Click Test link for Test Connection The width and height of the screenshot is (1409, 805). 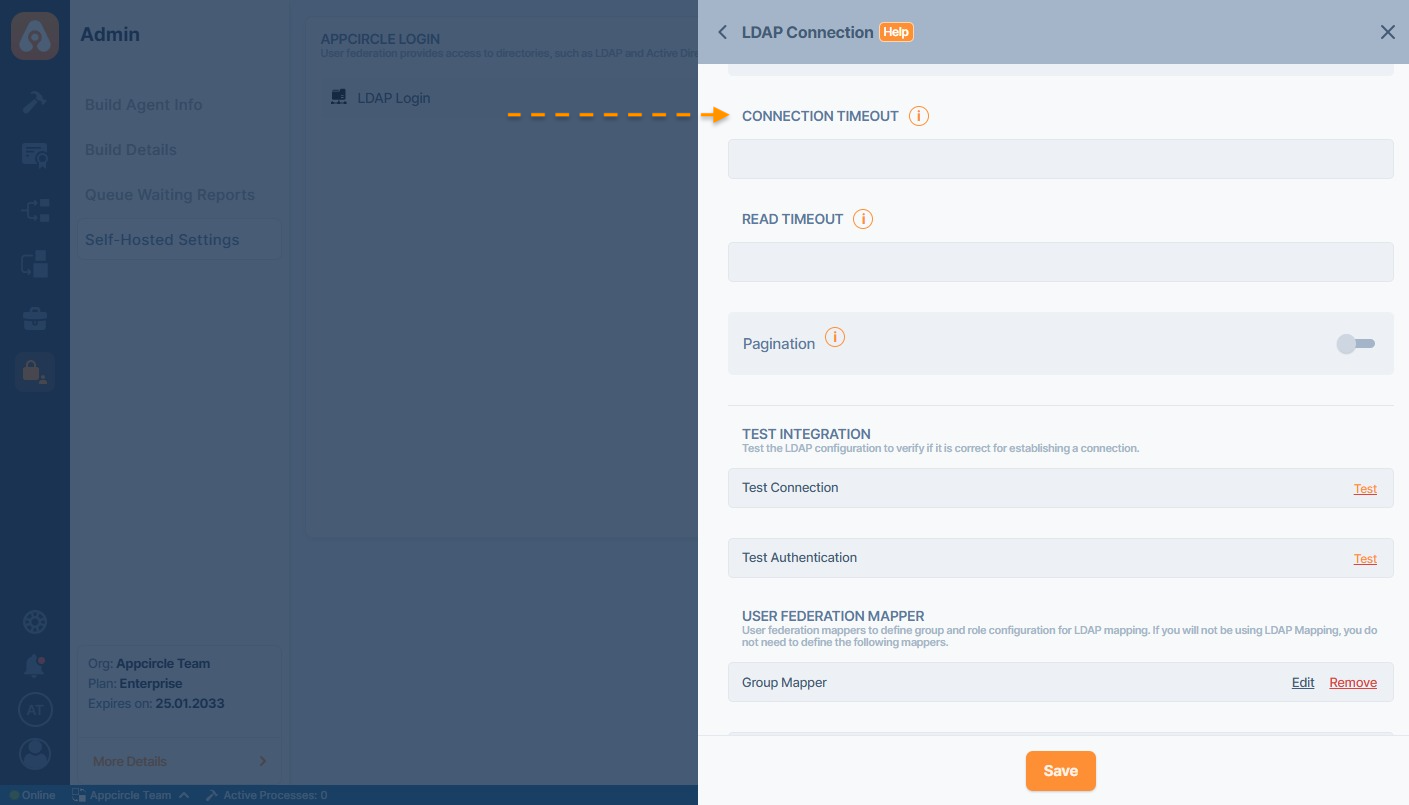click(1364, 489)
